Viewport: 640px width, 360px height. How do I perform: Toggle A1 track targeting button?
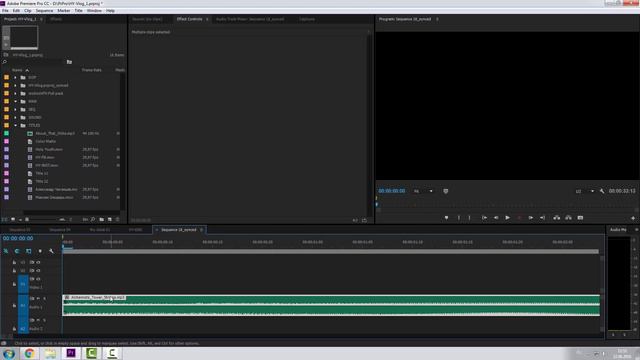click(x=23, y=305)
